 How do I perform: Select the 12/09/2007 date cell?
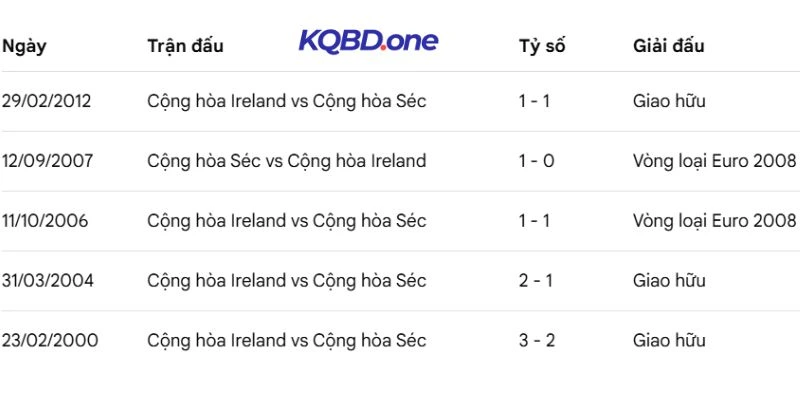[48, 161]
